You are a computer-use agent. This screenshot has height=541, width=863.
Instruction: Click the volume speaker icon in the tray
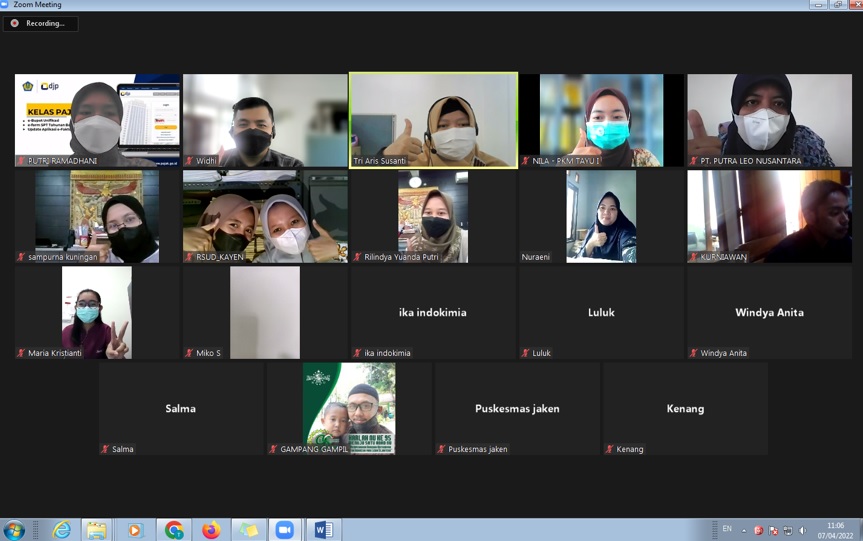pyautogui.click(x=802, y=530)
